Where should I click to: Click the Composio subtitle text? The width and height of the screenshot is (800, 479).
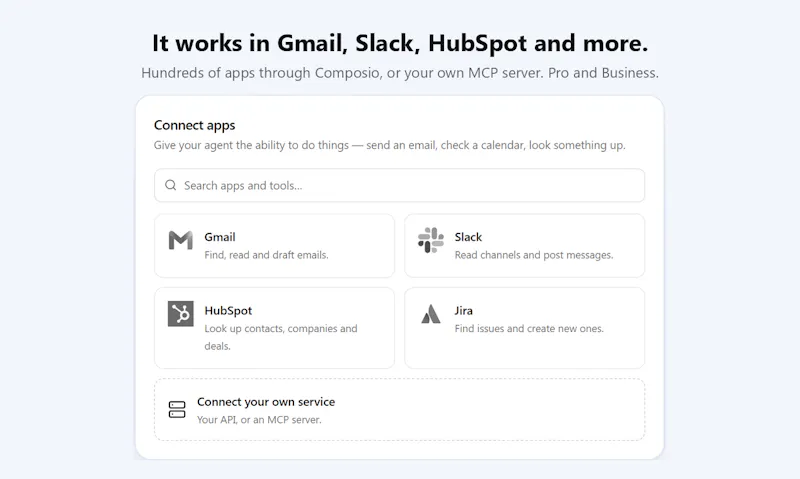[x=400, y=73]
